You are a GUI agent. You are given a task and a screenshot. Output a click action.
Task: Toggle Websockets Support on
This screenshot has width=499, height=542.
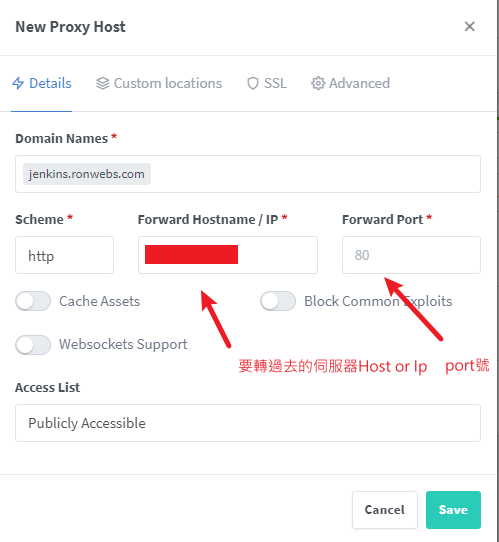[x=33, y=345]
